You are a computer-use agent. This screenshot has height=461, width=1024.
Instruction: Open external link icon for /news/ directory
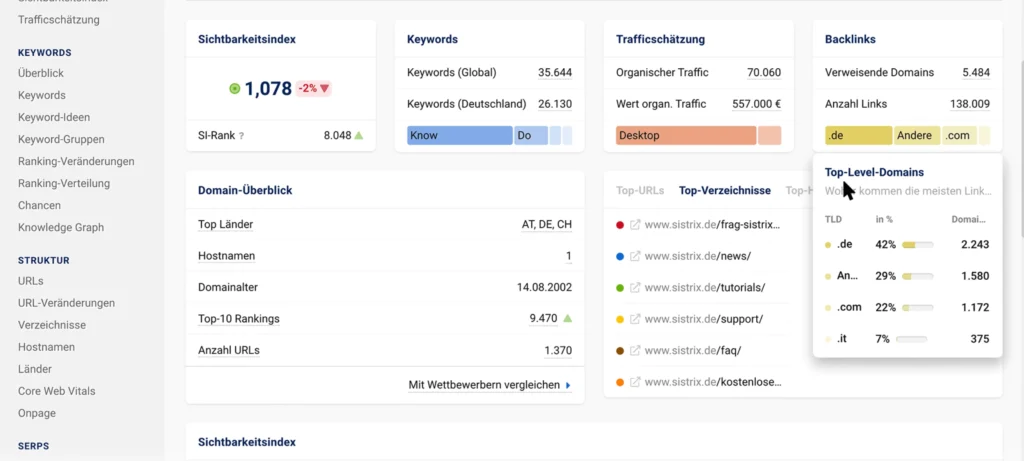click(x=635, y=257)
